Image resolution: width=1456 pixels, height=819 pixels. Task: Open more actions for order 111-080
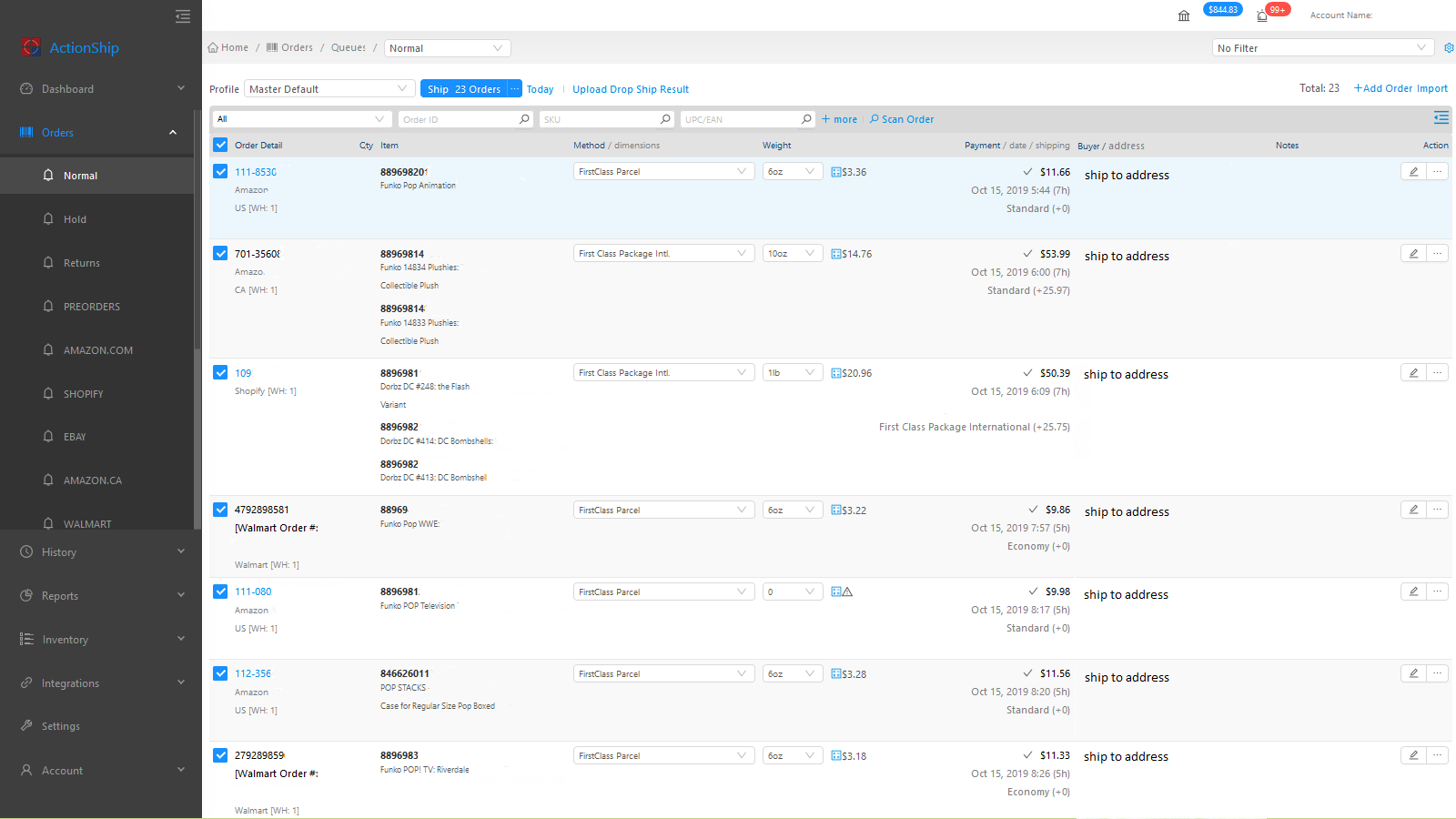tap(1437, 591)
